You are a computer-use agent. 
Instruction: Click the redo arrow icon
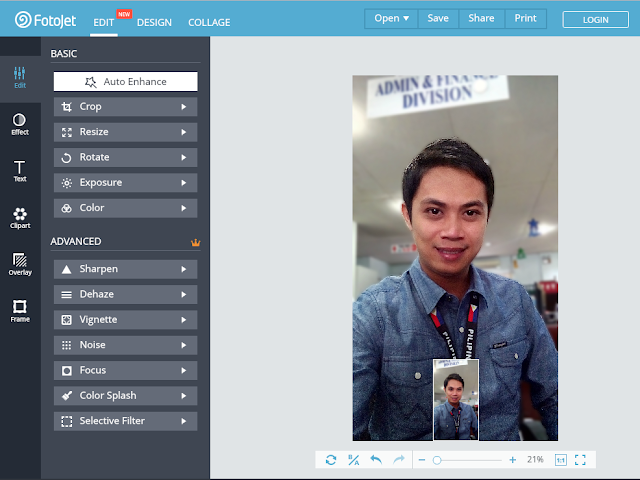click(x=399, y=460)
